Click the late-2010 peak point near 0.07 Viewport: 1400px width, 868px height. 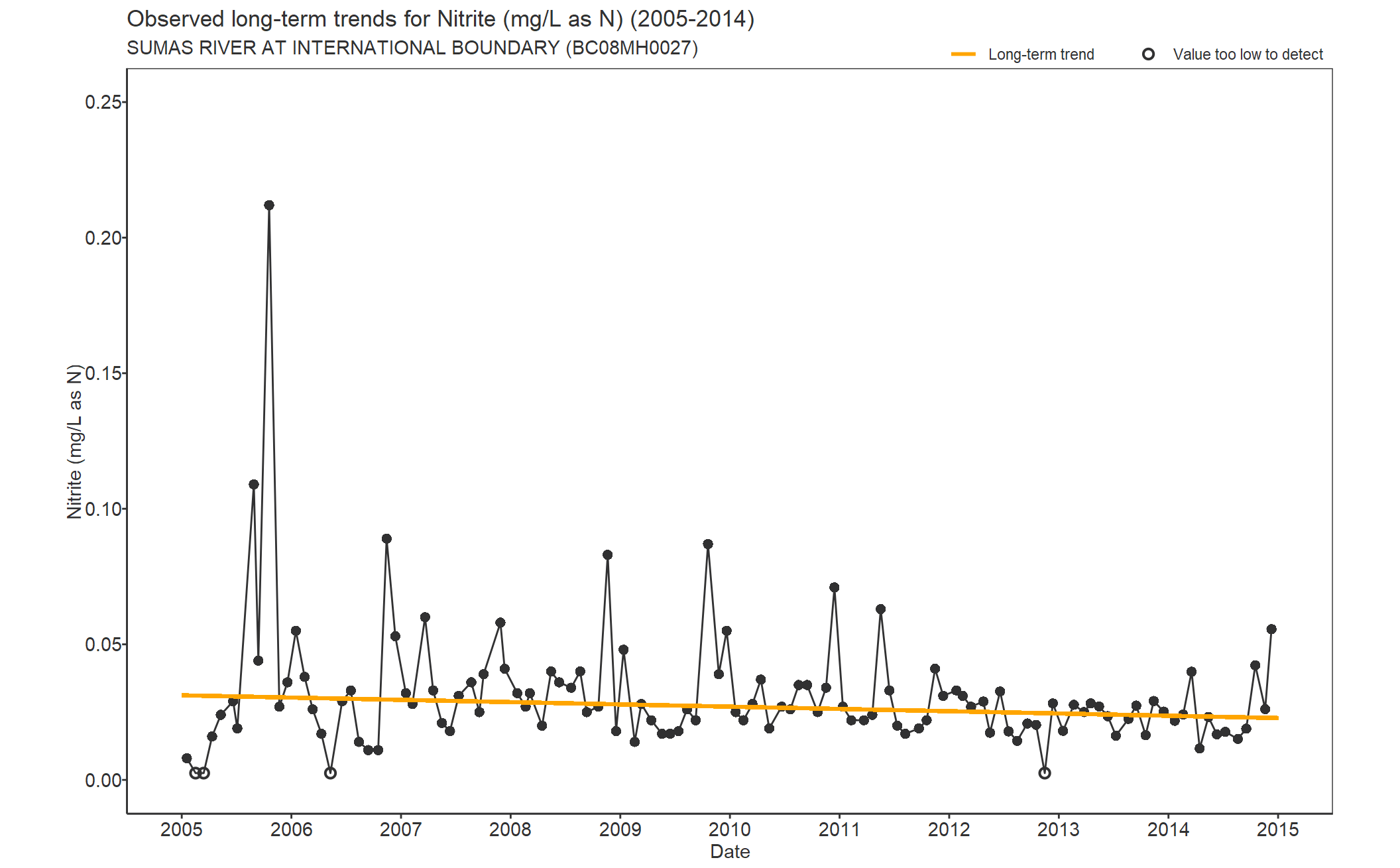coord(835,588)
